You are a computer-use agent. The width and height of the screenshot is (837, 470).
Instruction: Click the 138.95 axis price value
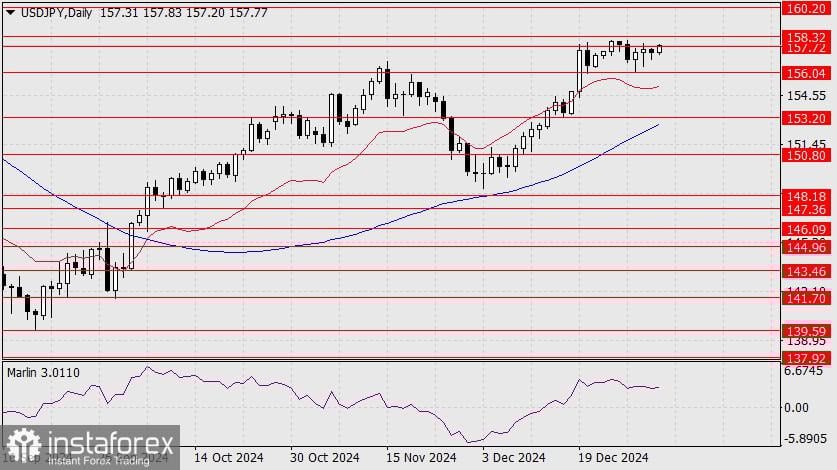pos(807,341)
